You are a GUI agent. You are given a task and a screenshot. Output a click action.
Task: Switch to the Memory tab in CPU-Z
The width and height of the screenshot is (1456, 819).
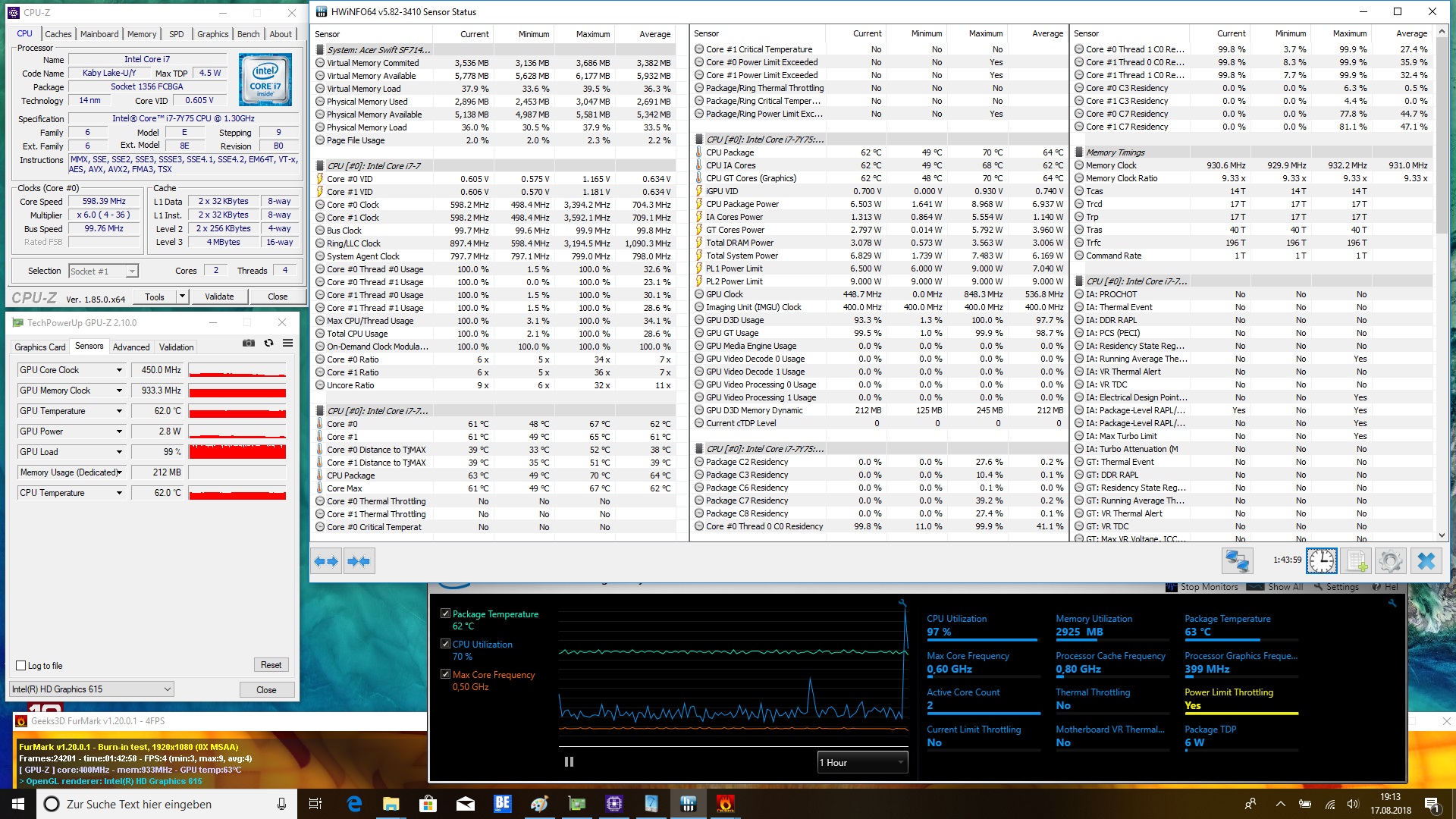click(142, 34)
